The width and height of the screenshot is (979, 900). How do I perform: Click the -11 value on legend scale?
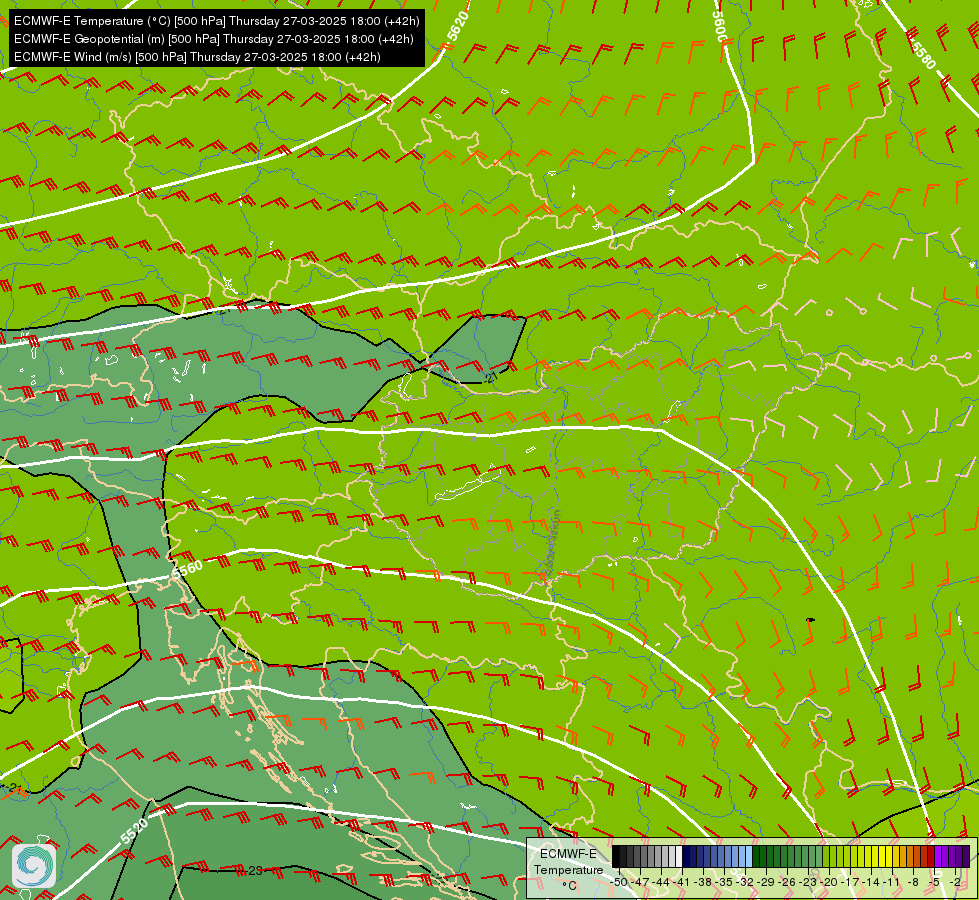(892, 882)
